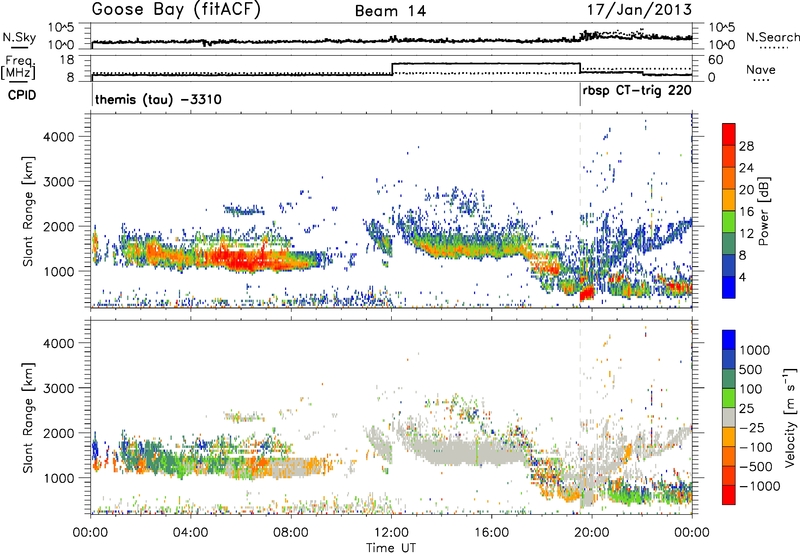Click the 'N.Search' legend label
Image resolution: width=800 pixels, height=554 pixels.
click(x=772, y=37)
